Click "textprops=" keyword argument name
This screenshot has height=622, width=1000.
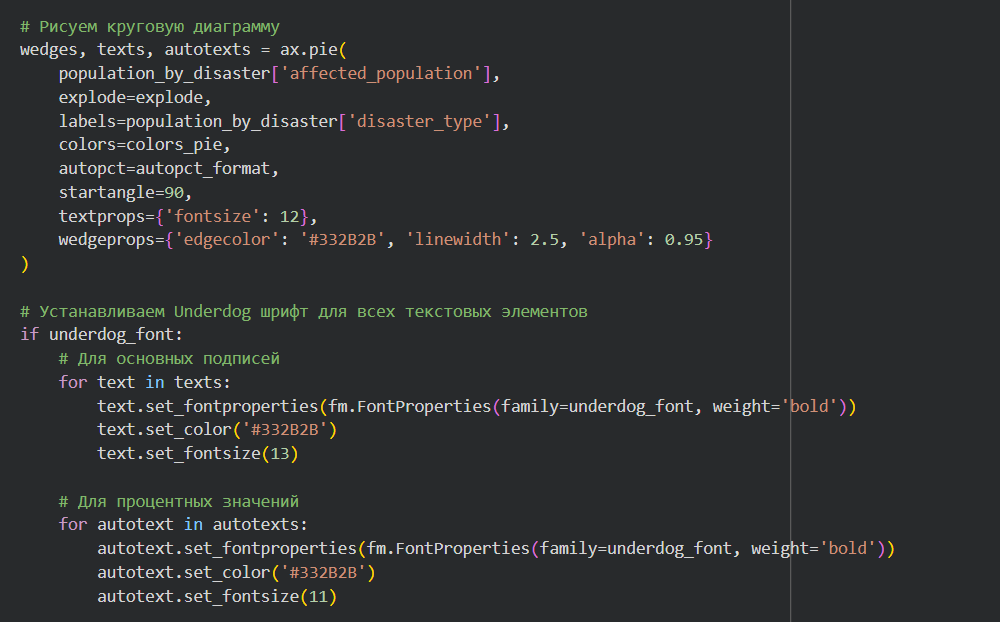107,216
